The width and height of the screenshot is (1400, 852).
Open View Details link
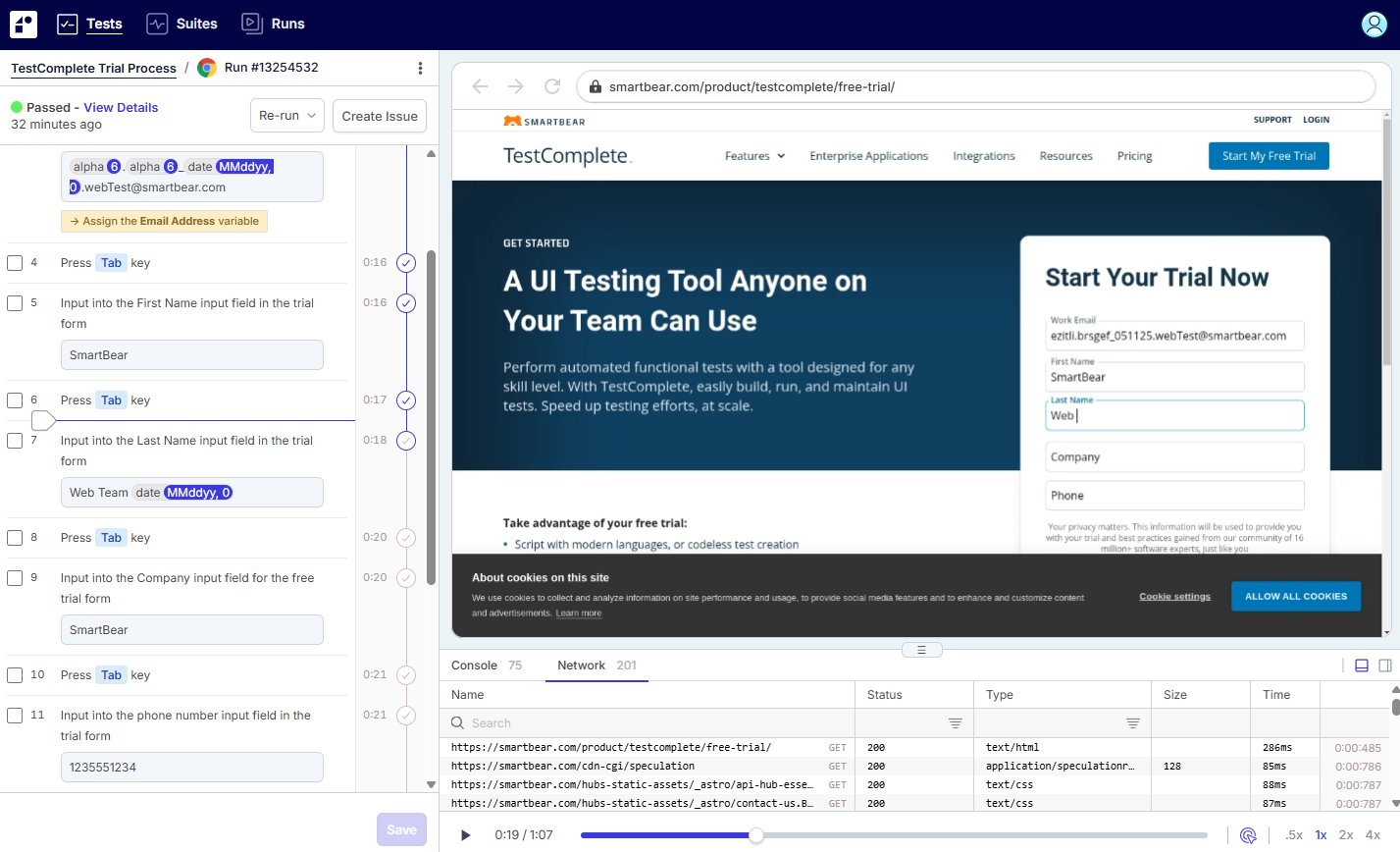[121, 108]
